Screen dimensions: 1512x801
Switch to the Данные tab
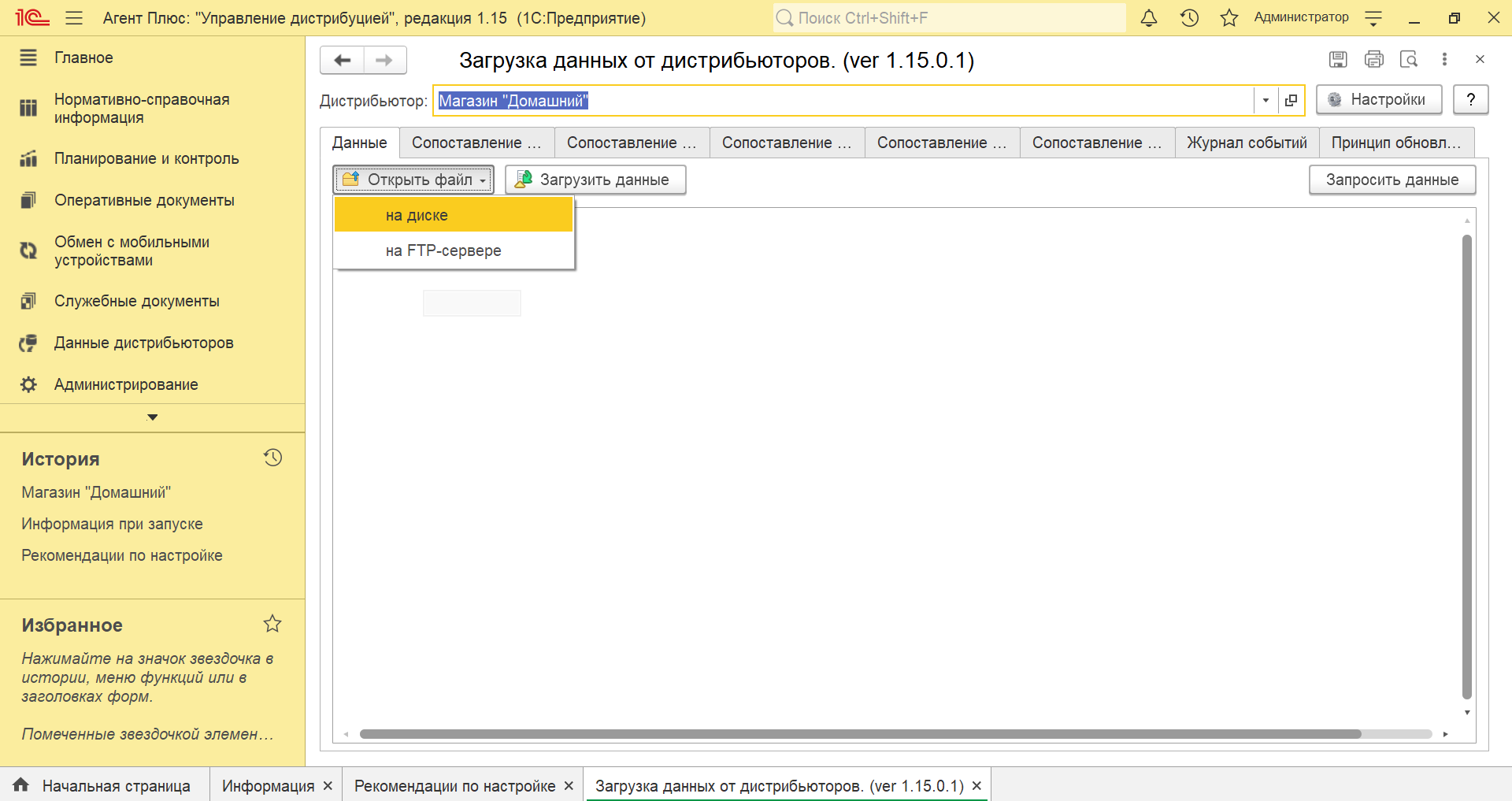coord(360,143)
